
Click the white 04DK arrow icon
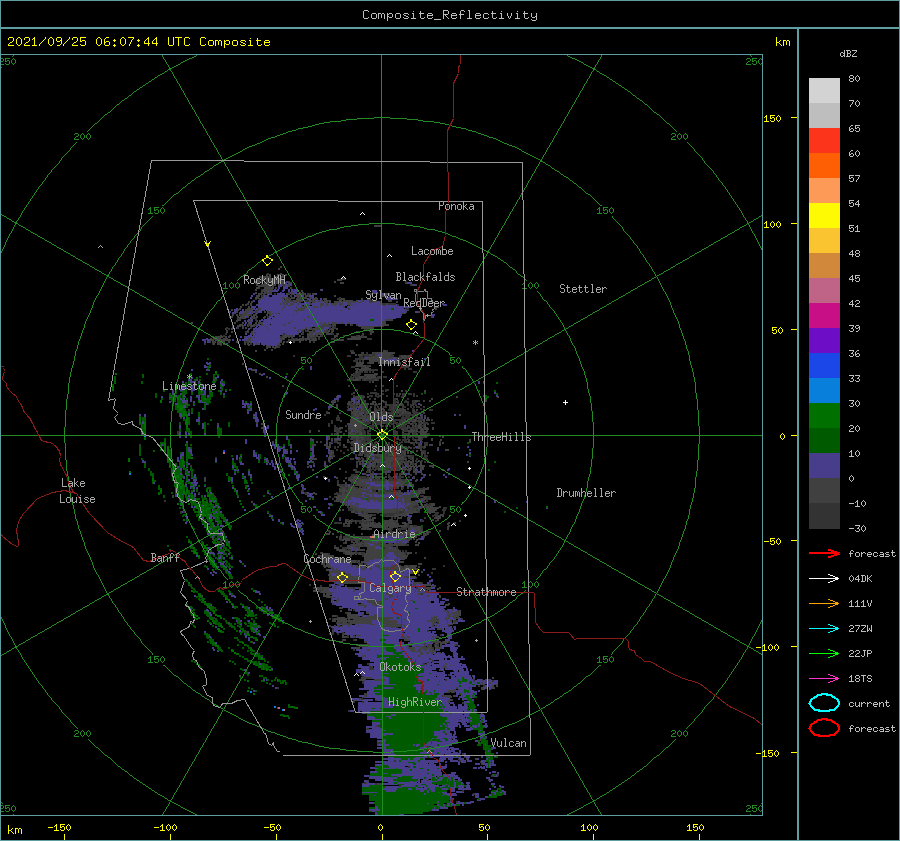point(824,578)
